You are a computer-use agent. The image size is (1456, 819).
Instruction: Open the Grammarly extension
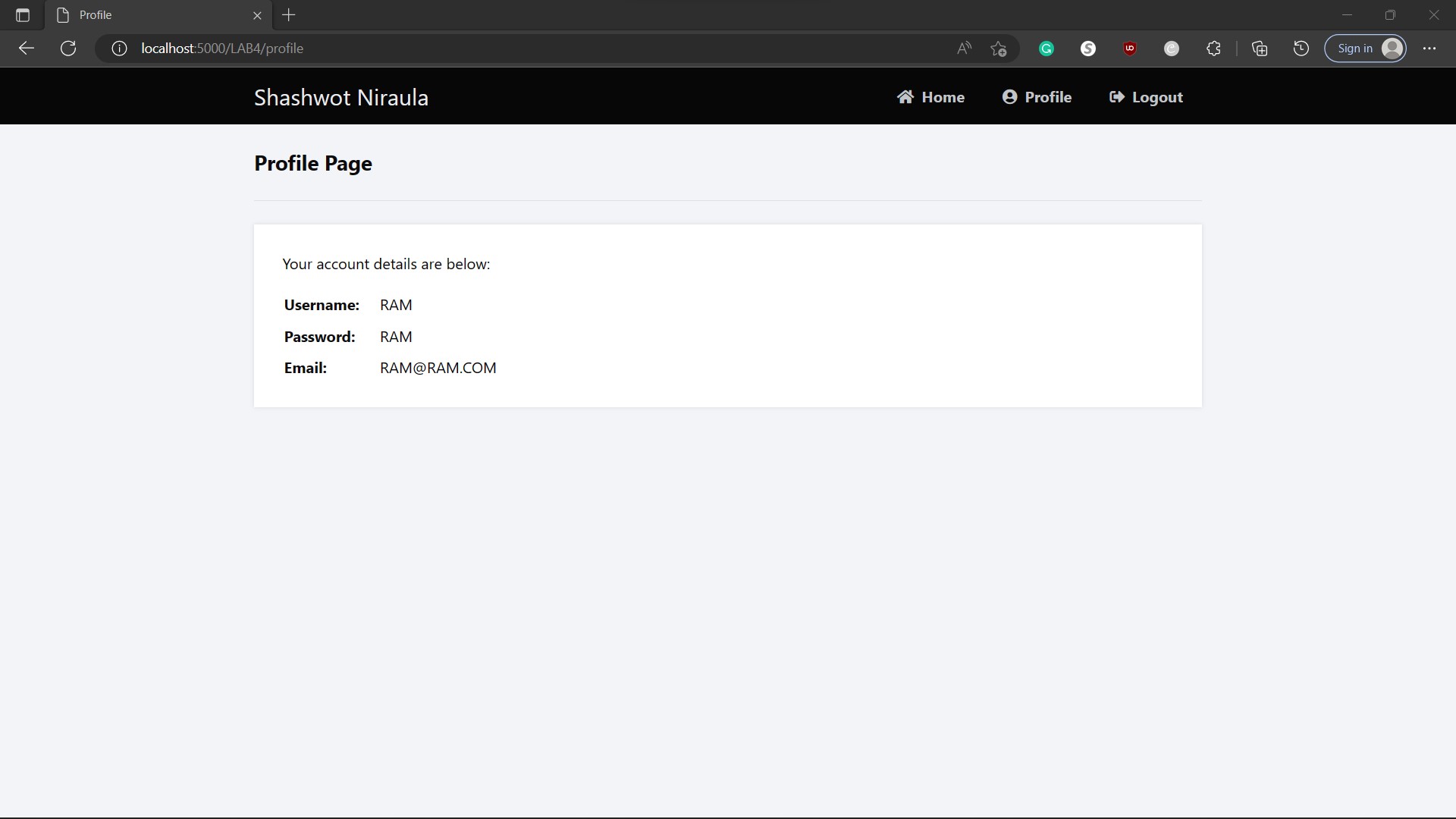point(1046,48)
